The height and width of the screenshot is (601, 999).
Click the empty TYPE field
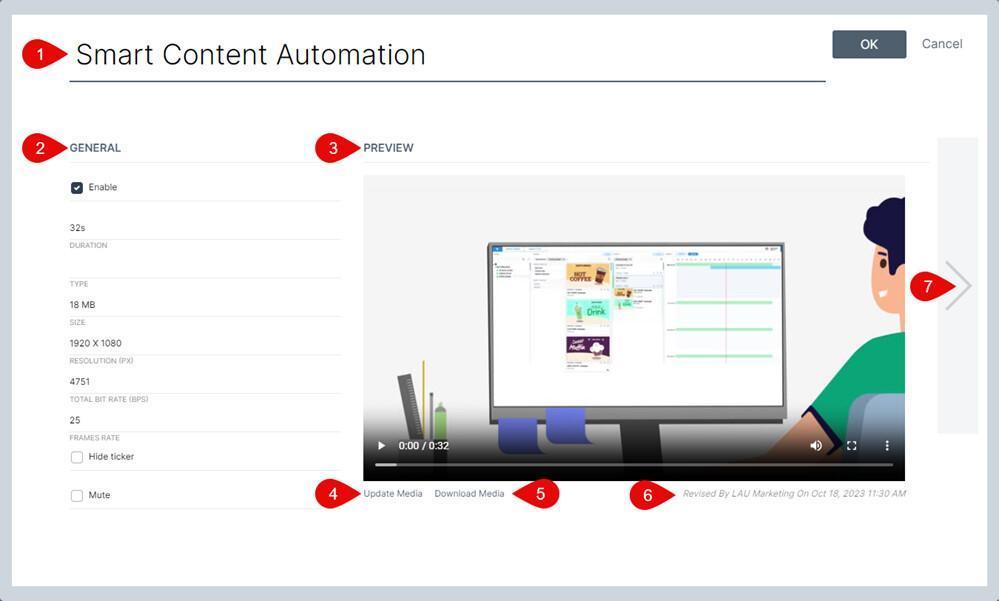[205, 266]
